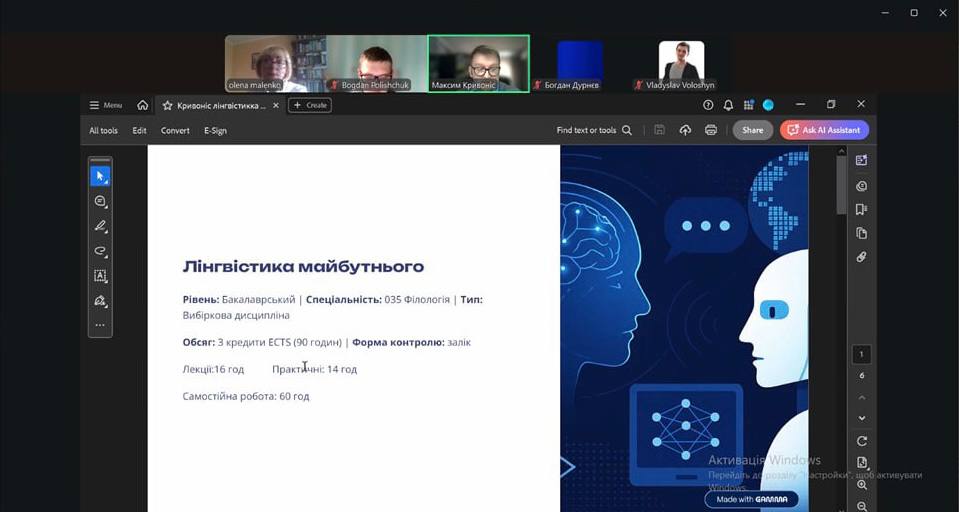Launch Ask AI Assistant

point(824,130)
